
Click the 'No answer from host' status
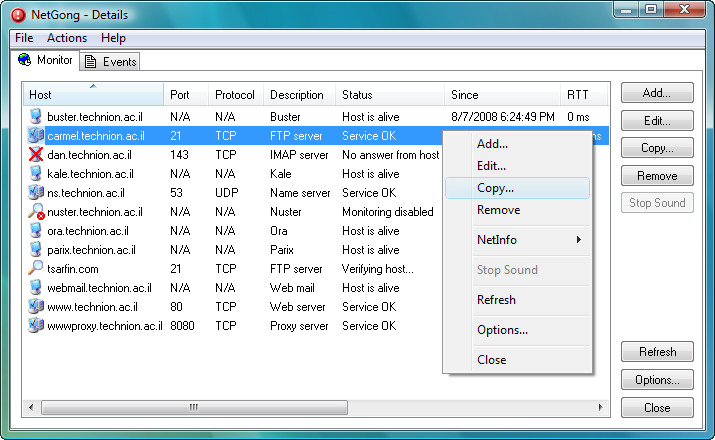coord(390,155)
